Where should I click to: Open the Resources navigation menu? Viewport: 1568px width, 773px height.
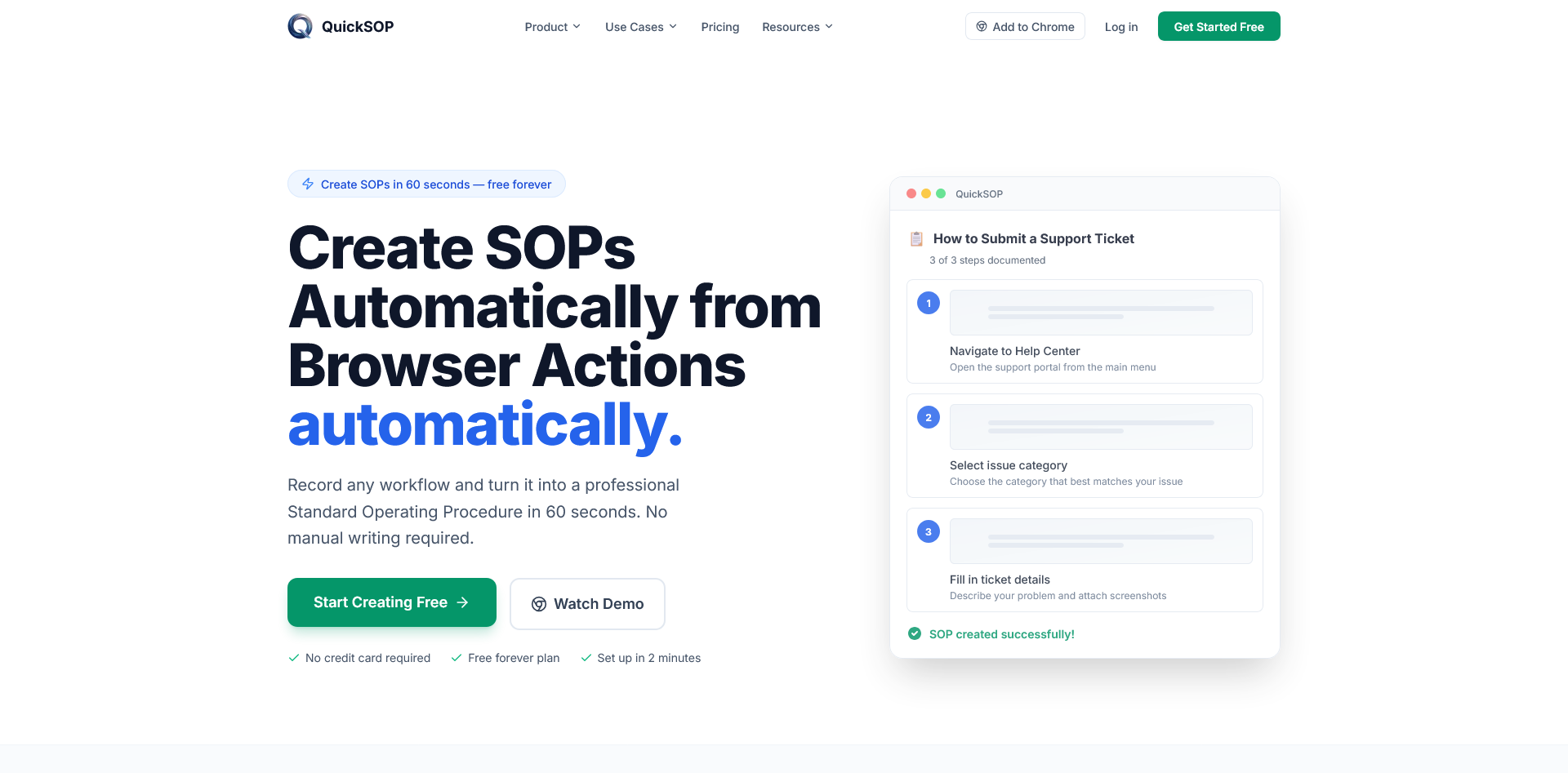tap(798, 27)
